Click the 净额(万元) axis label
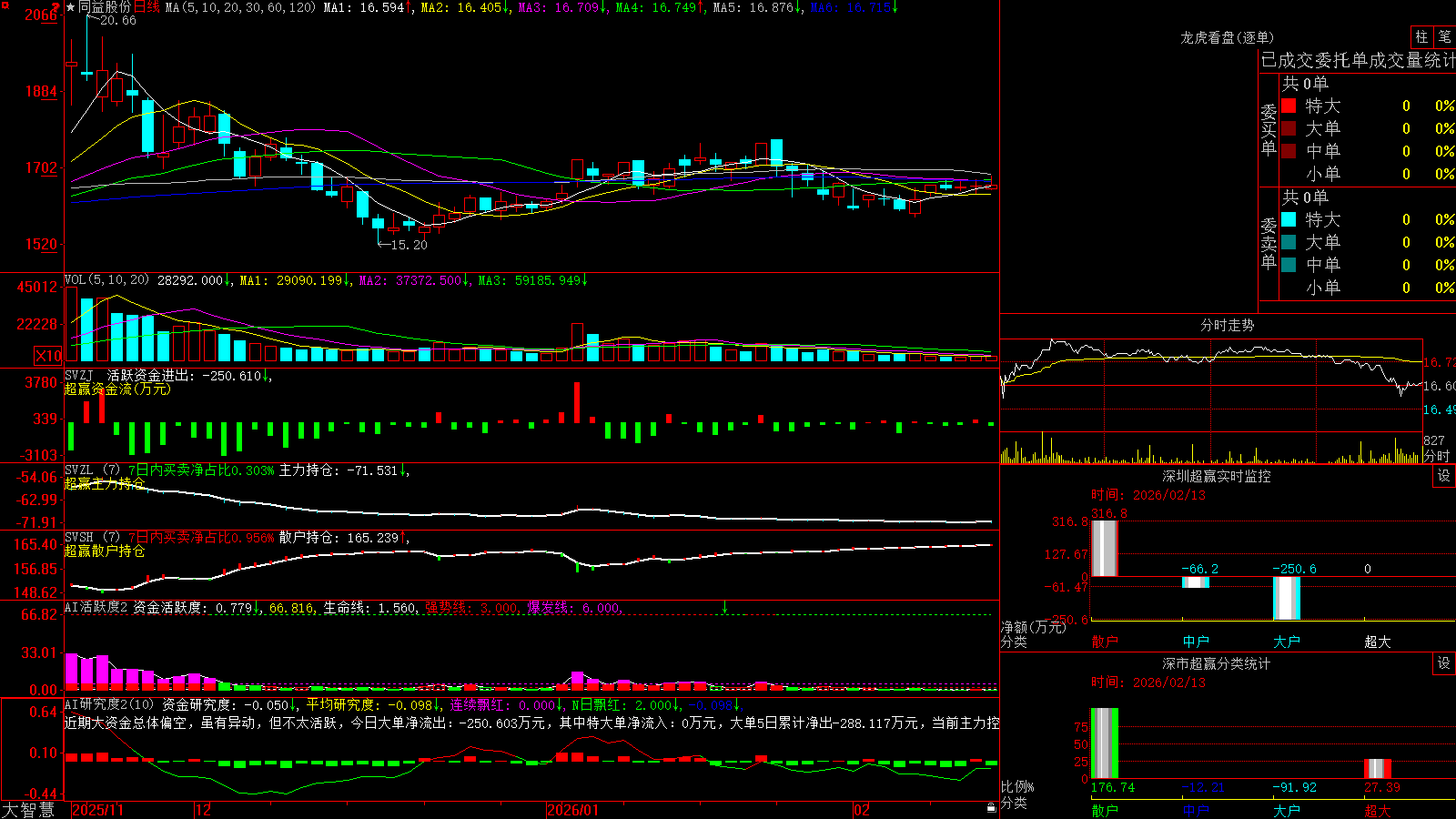This screenshot has height=819, width=1456. tap(1033, 627)
